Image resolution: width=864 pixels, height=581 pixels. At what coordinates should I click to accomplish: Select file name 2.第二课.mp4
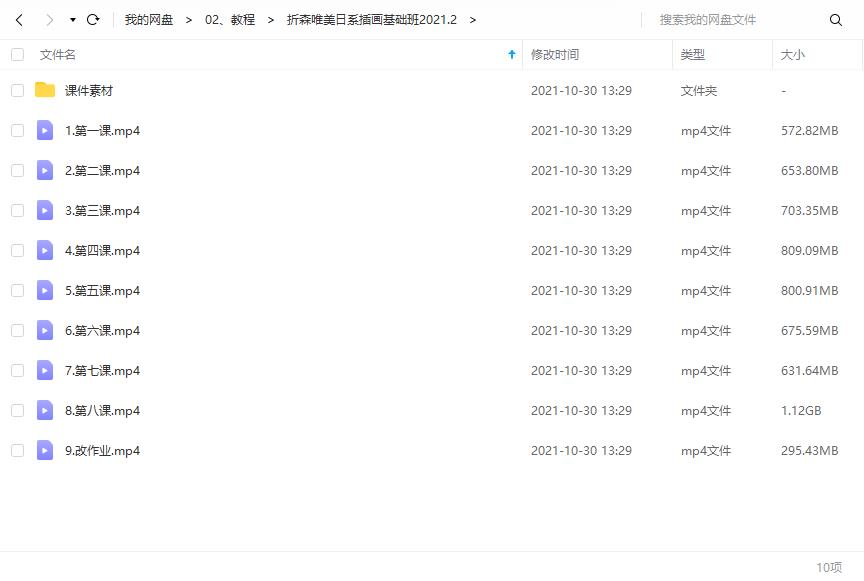click(x=102, y=170)
